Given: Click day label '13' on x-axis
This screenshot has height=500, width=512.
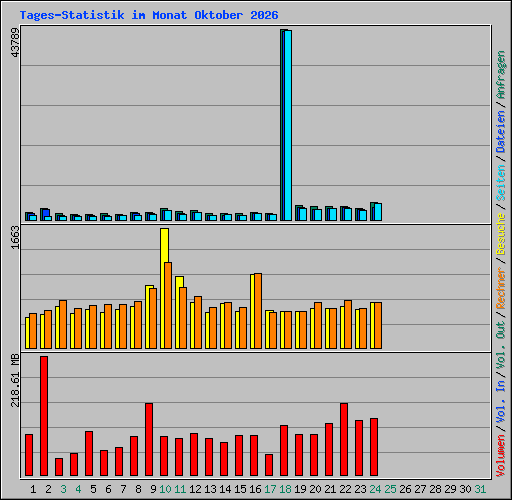Looking at the screenshot, I should click(210, 489).
